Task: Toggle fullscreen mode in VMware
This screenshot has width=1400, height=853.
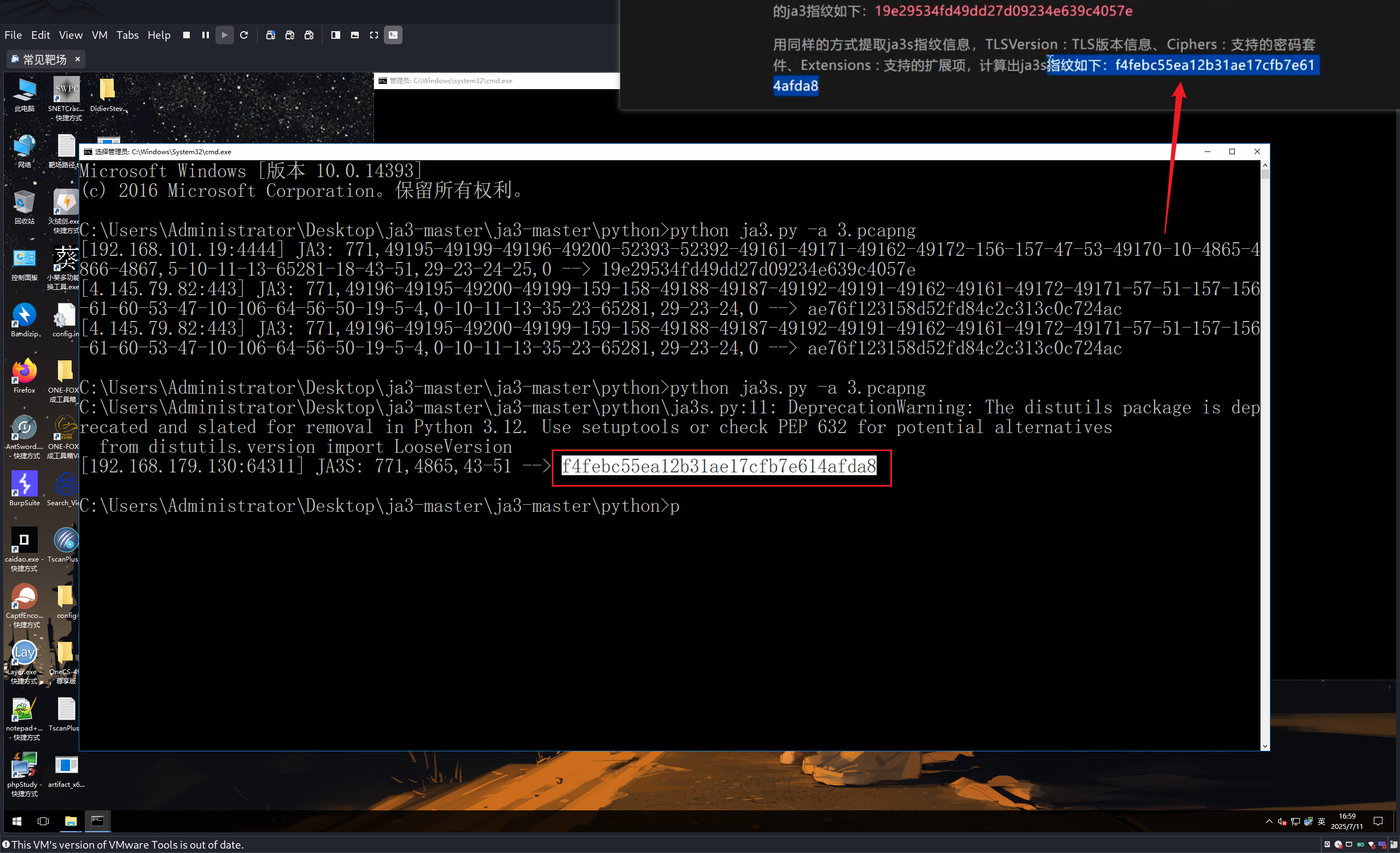Action: [x=374, y=34]
